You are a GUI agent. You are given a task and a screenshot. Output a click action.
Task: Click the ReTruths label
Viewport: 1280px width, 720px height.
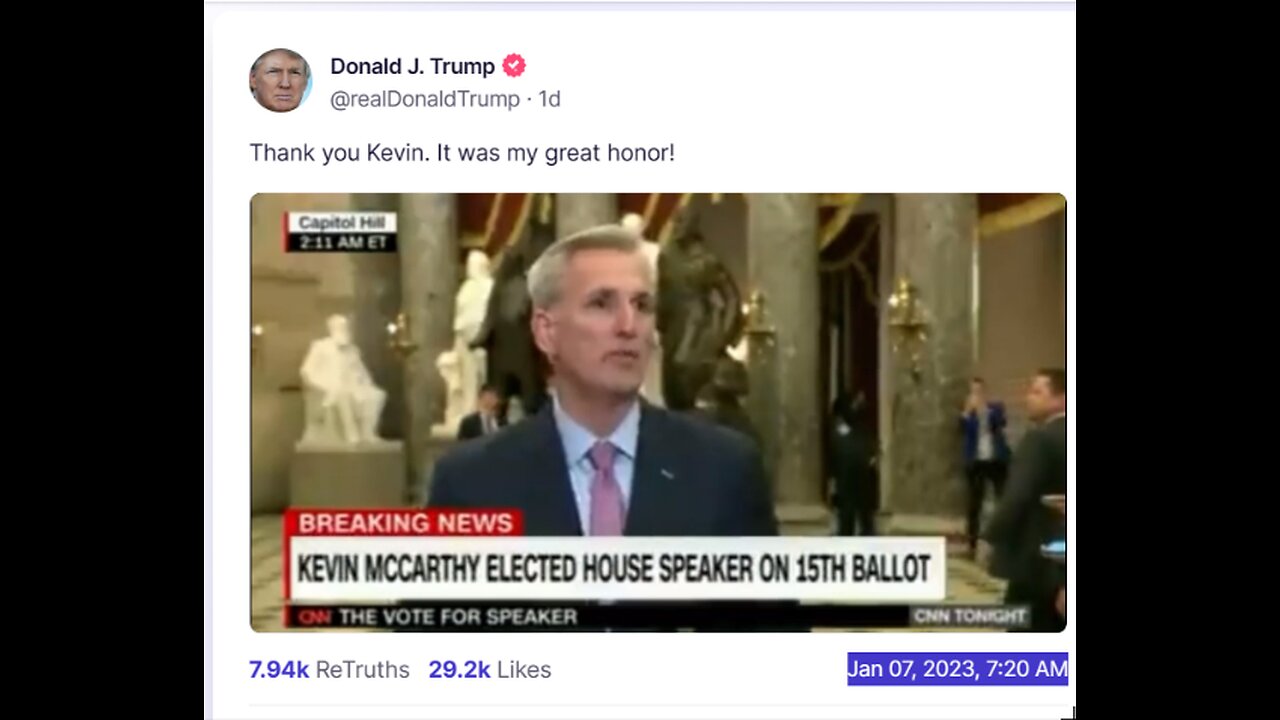pyautogui.click(x=362, y=670)
